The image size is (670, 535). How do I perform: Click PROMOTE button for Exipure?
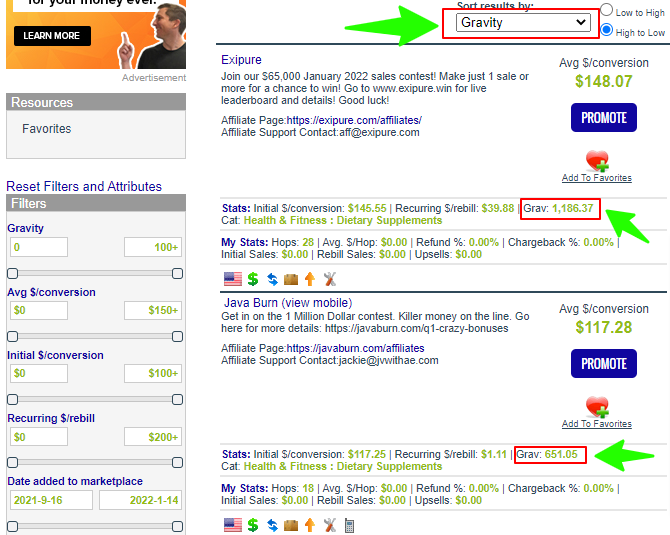pyautogui.click(x=604, y=118)
